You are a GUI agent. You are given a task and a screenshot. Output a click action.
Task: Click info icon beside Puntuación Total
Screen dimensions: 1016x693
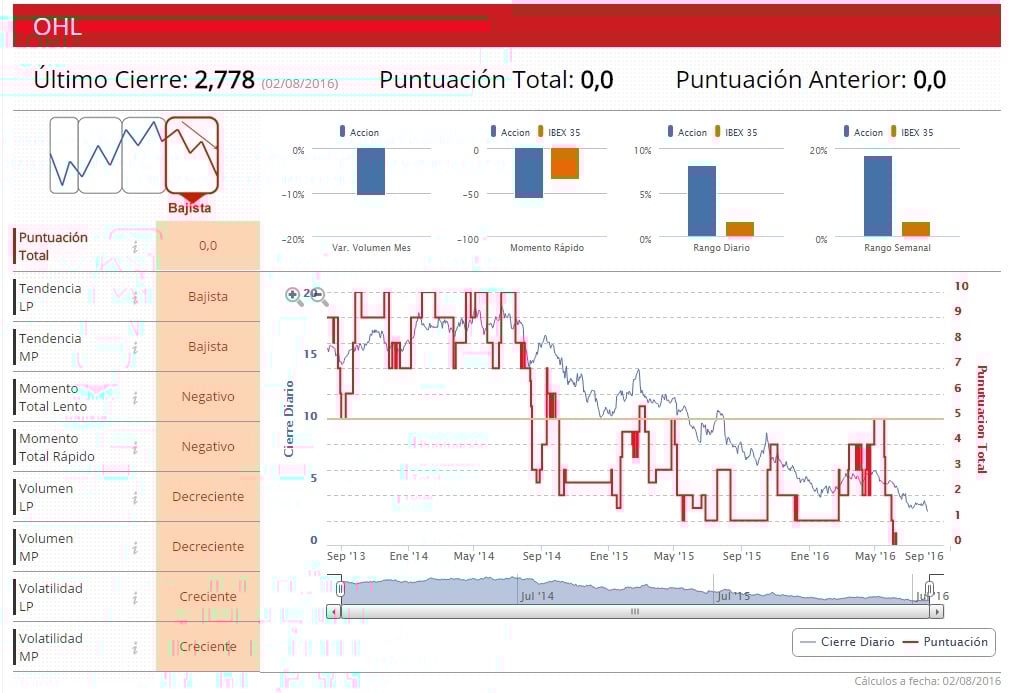135,247
